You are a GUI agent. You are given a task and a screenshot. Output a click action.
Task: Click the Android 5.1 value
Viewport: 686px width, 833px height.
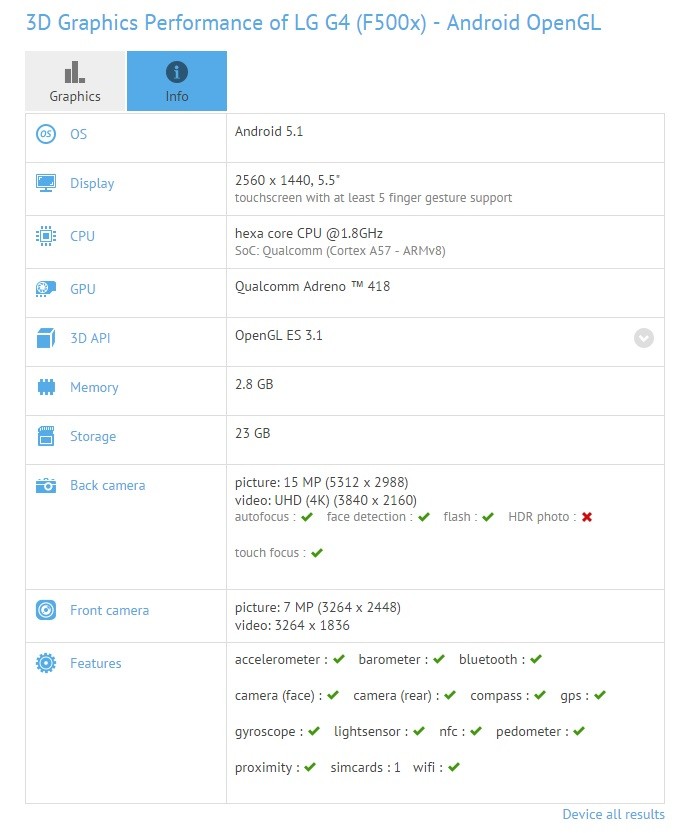click(x=269, y=131)
